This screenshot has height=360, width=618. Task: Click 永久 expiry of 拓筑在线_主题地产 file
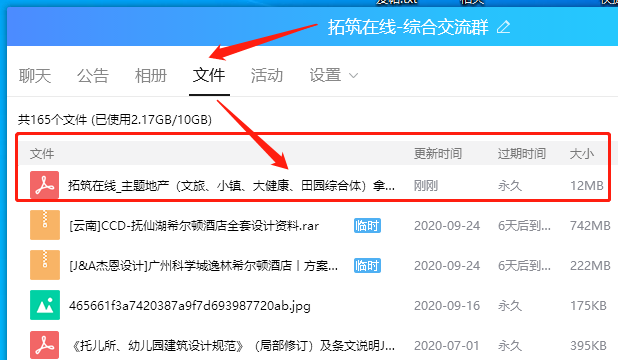pos(510,185)
